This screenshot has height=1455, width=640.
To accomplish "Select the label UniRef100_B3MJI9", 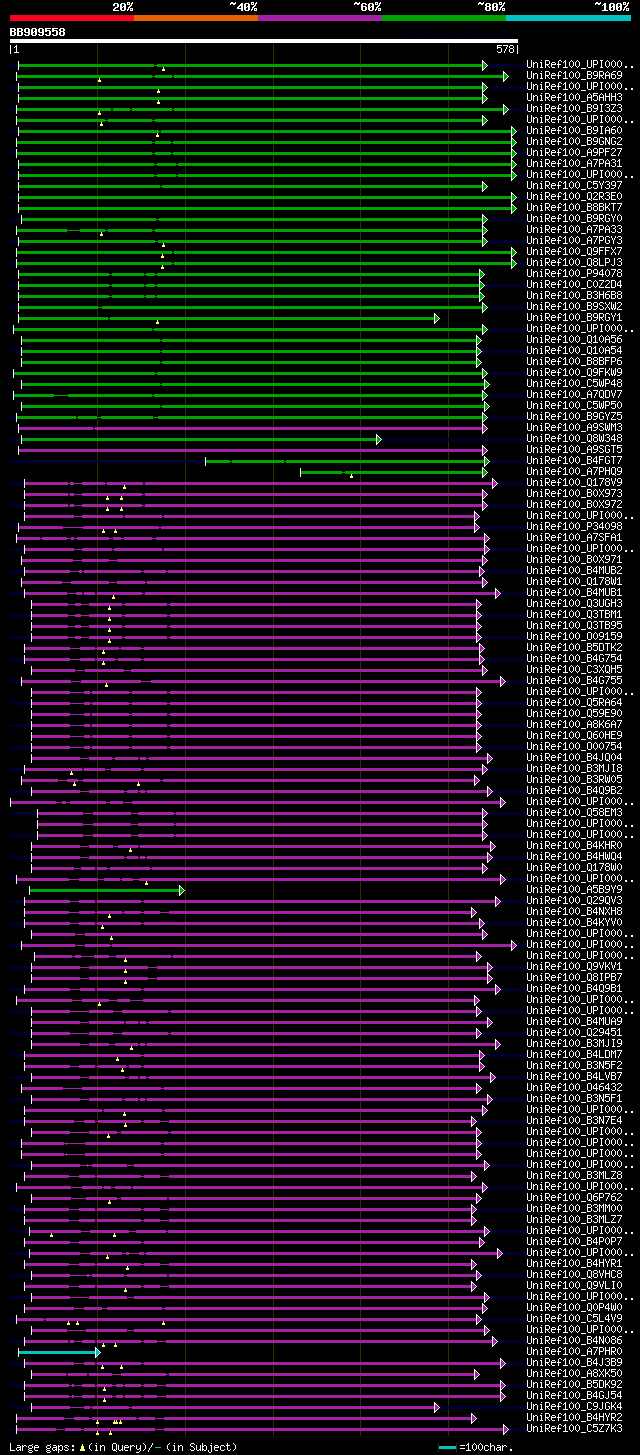I will point(574,1043).
